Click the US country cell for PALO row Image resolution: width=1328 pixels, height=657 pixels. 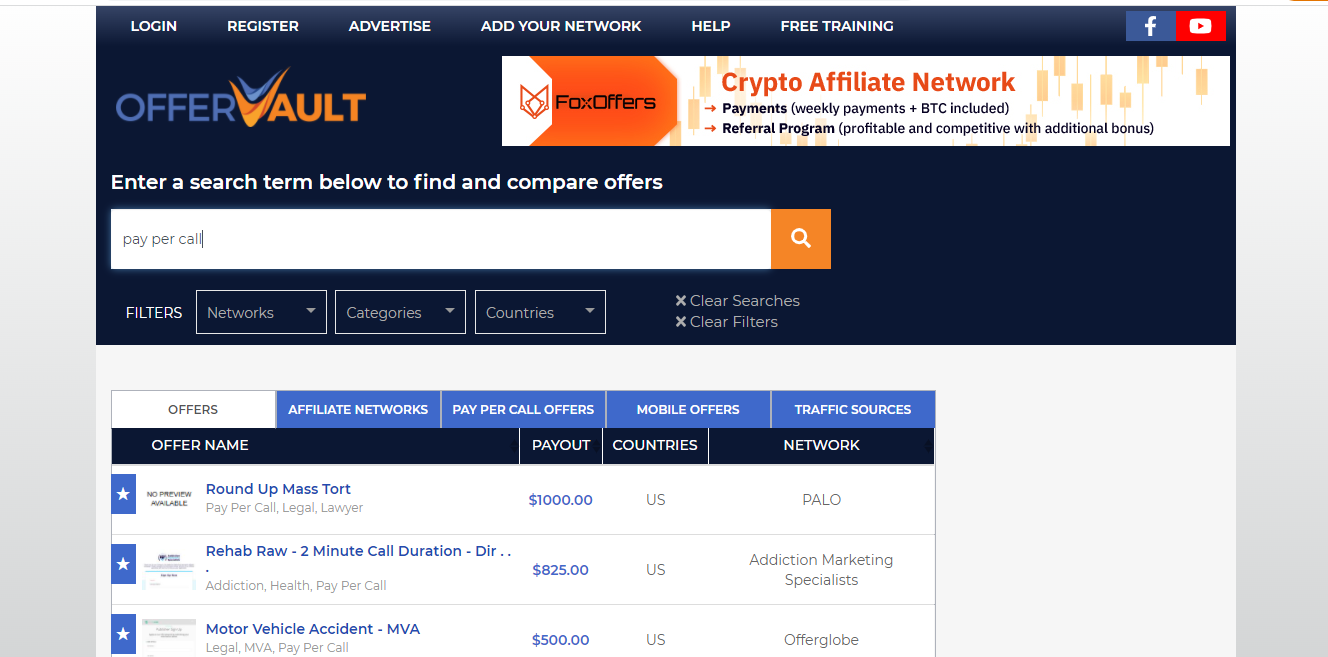[x=656, y=500]
